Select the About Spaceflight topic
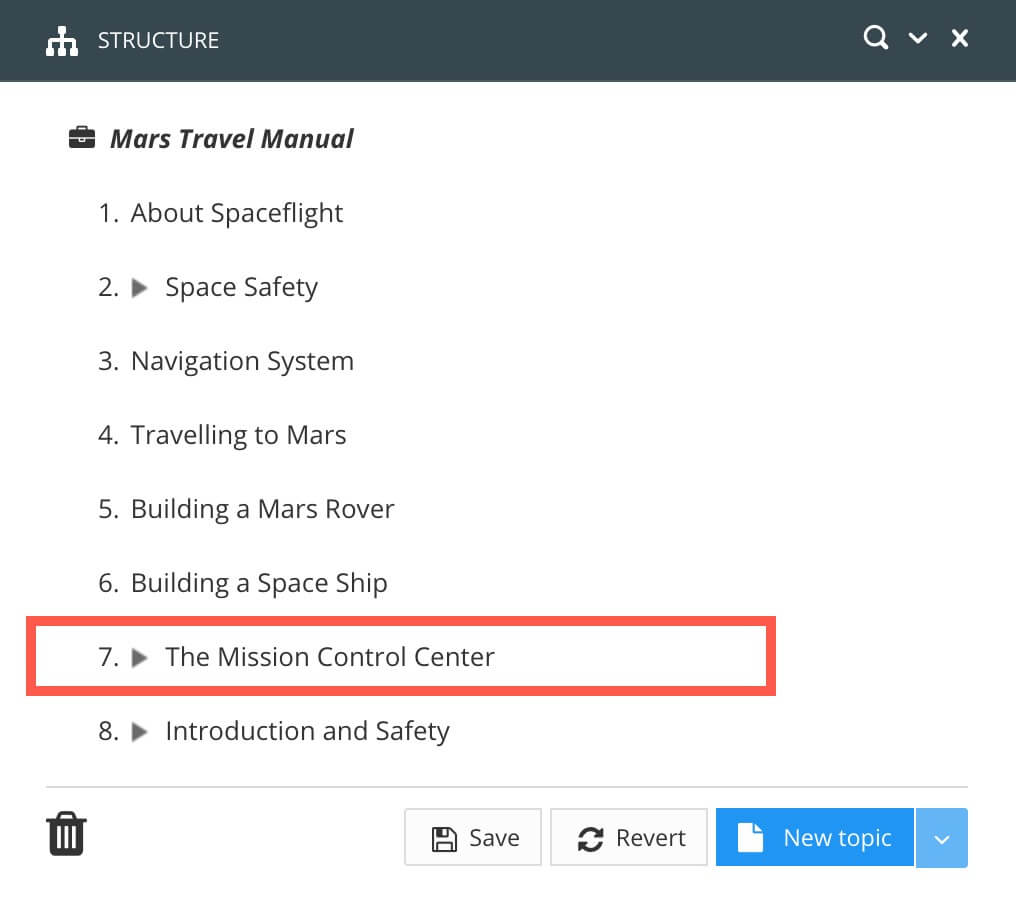Viewport: 1016px width, 898px height. tap(236, 213)
